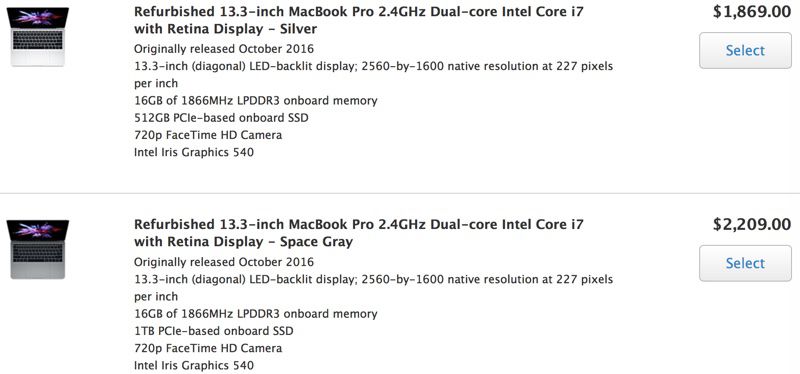The width and height of the screenshot is (800, 374).
Task: Click the 1TB PCIe-based onboard SSD line
Action: click(x=214, y=331)
